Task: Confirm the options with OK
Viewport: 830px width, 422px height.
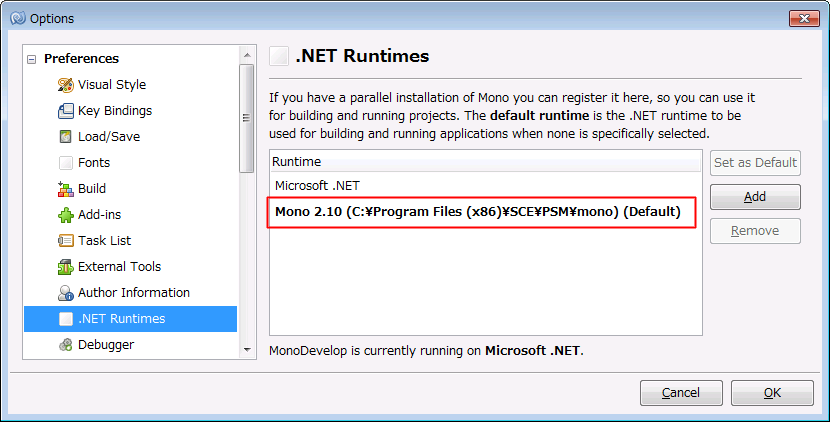Action: point(772,393)
